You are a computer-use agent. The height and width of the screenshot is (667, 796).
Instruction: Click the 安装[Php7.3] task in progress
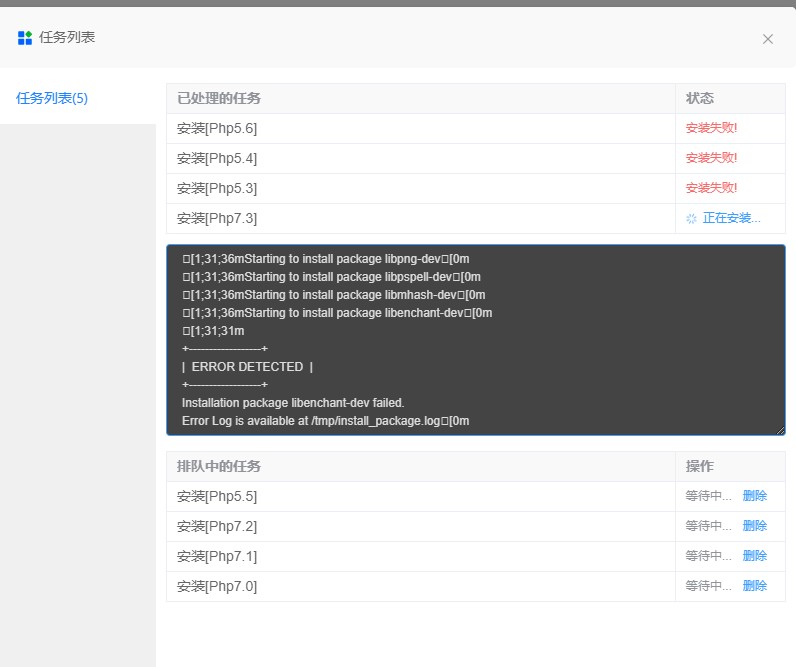click(217, 218)
